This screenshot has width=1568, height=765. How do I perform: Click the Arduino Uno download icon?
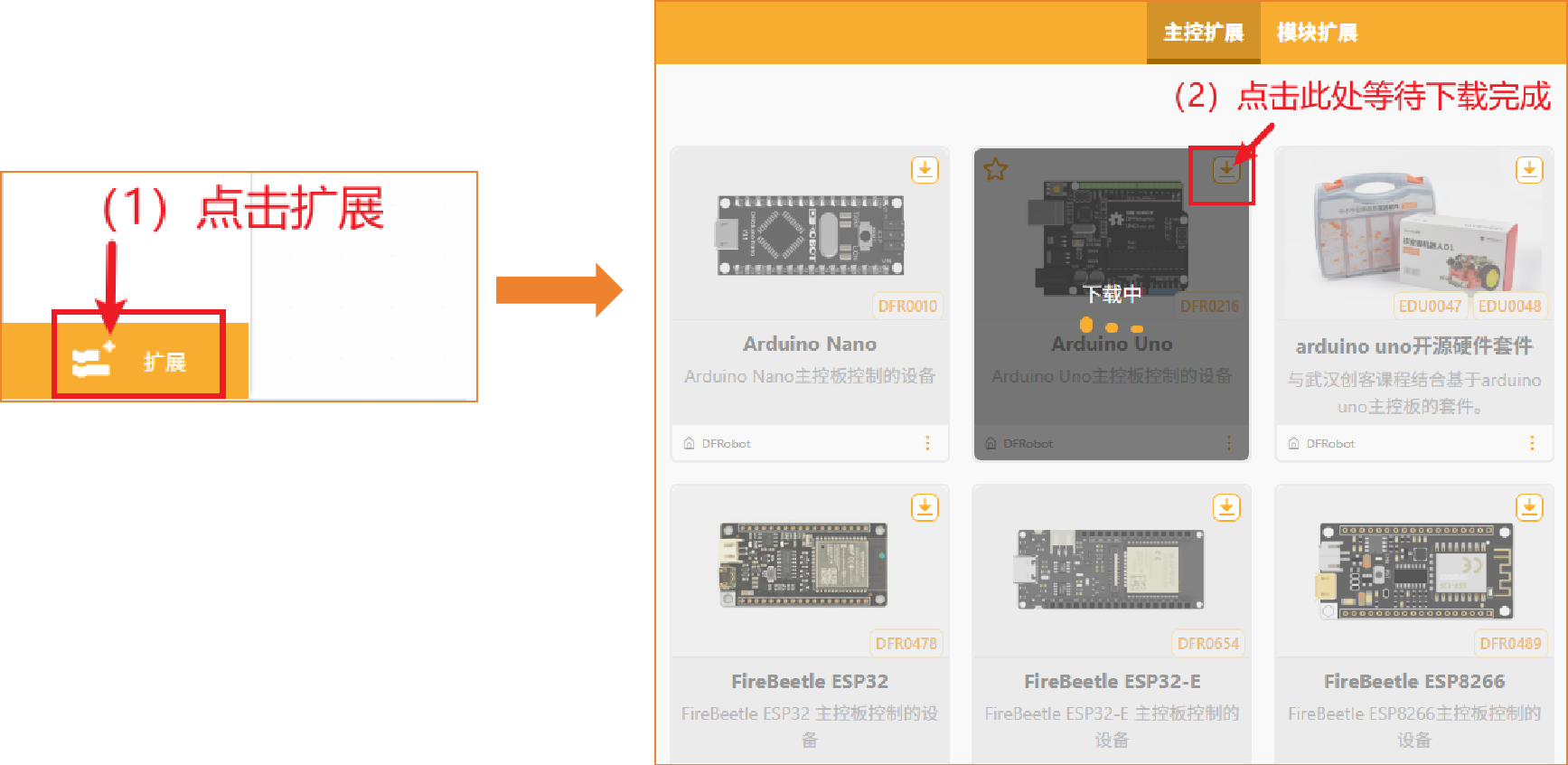click(x=1225, y=169)
